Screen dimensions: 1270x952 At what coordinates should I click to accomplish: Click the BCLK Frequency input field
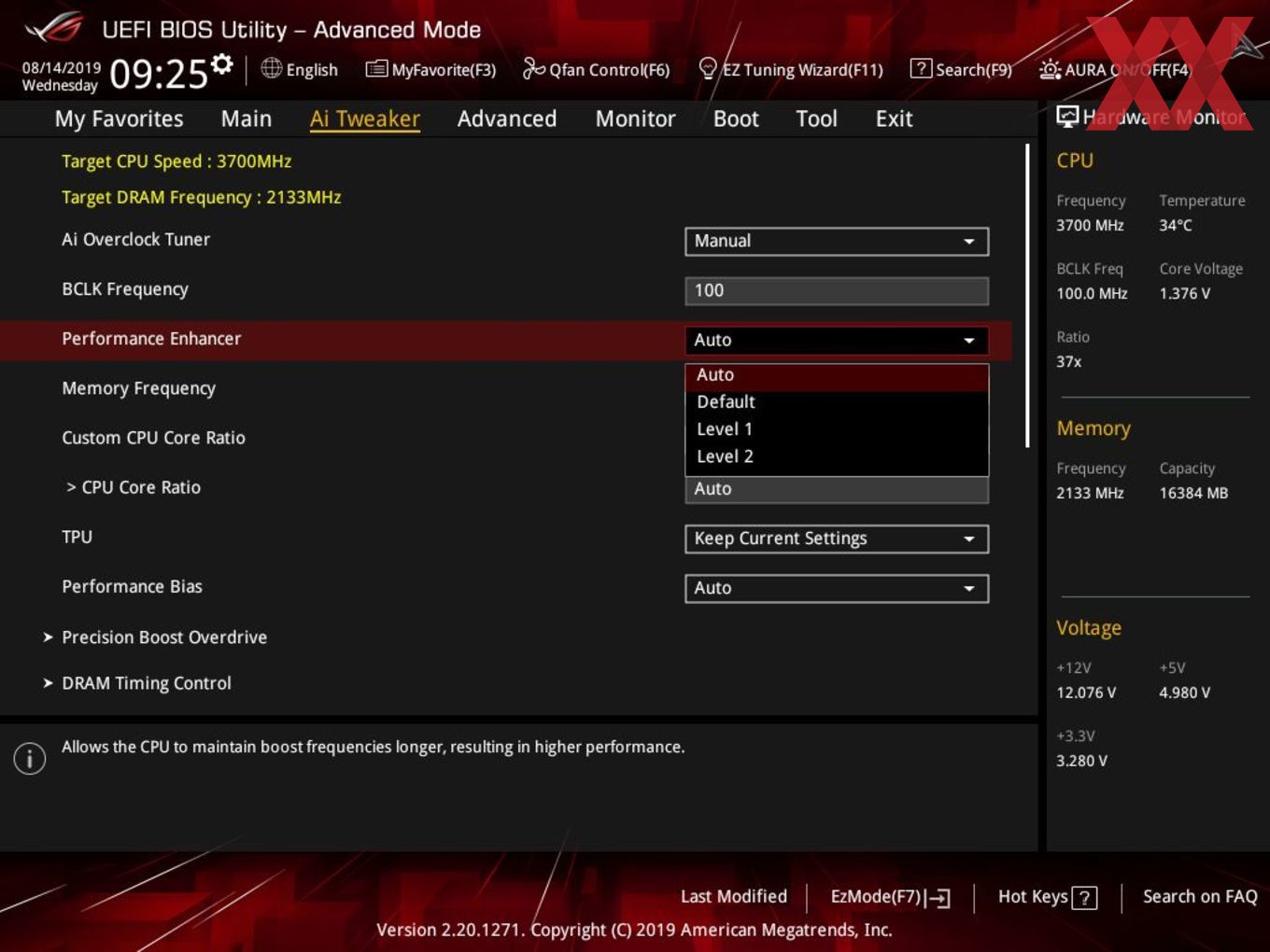click(837, 290)
